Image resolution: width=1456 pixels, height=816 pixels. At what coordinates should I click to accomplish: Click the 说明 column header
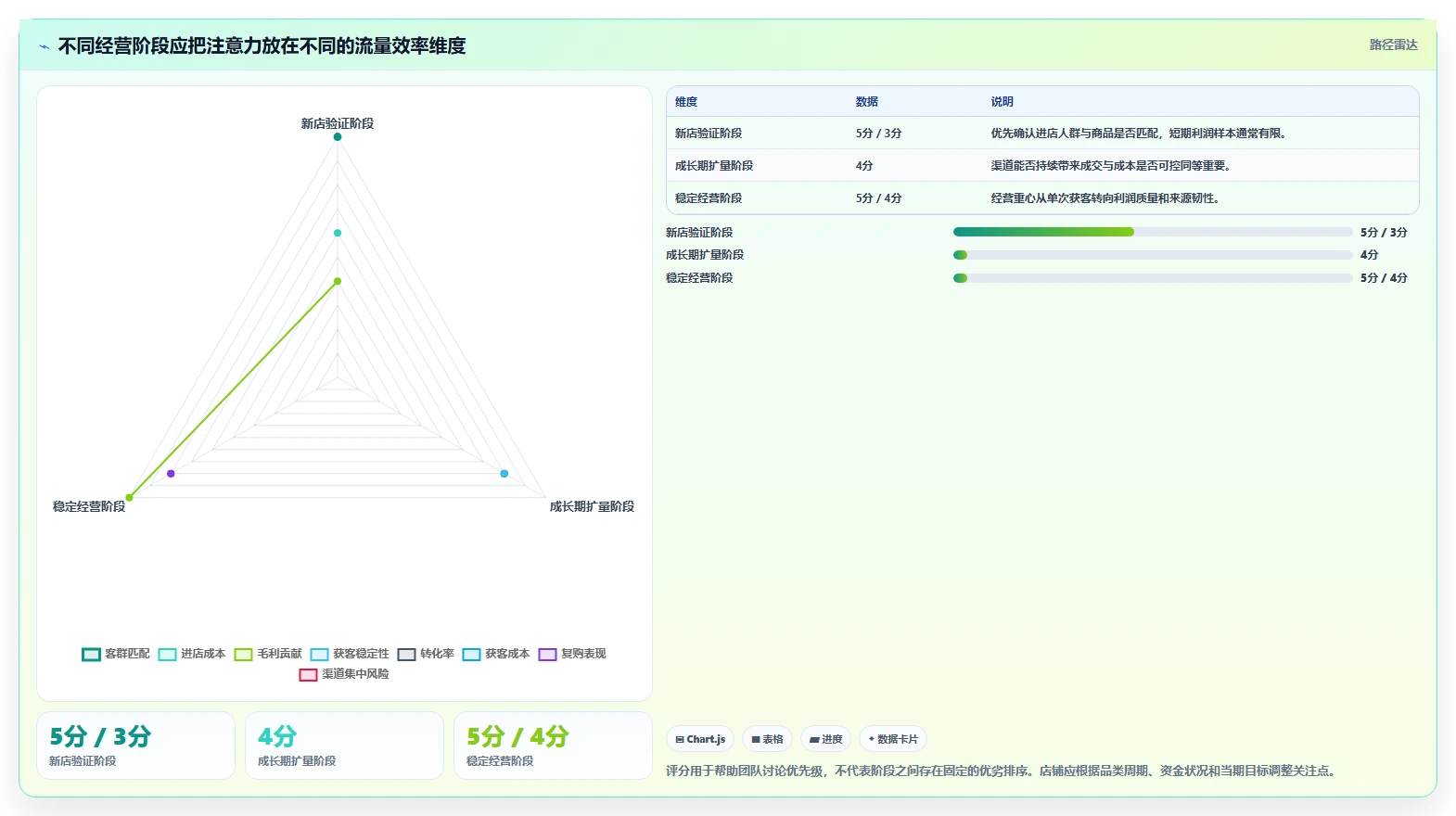[x=1003, y=102]
